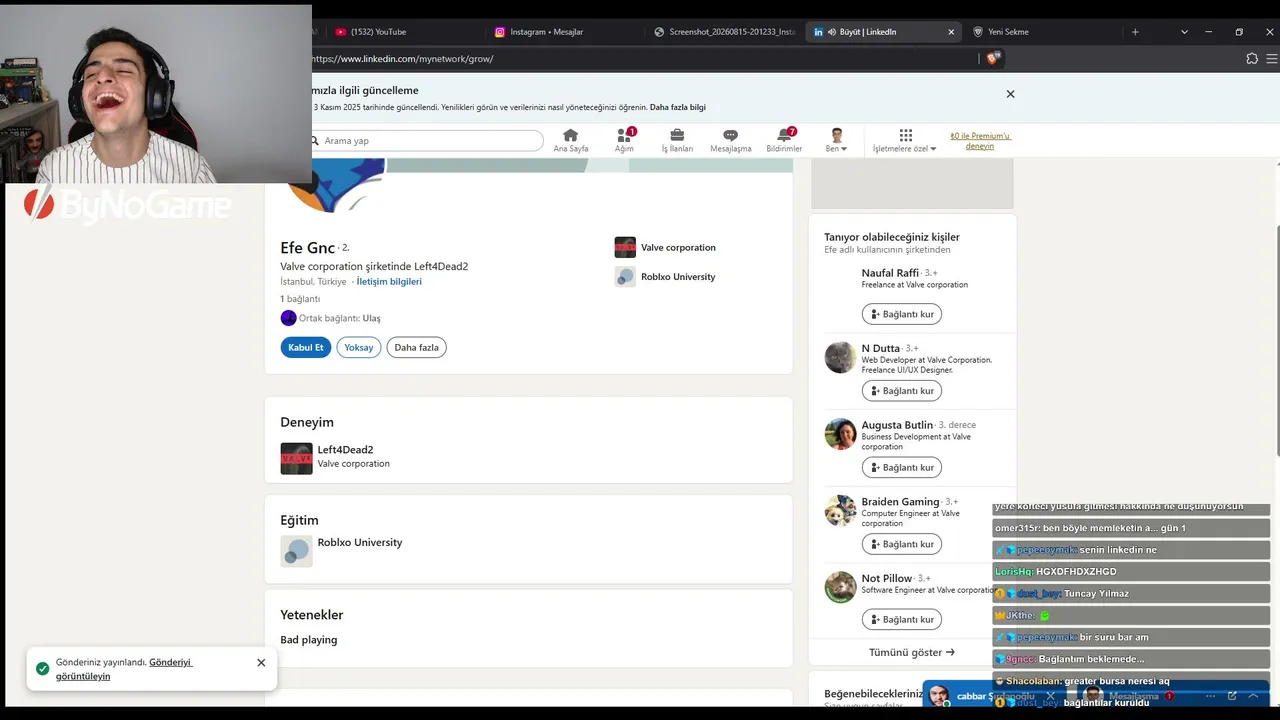Click the Valve corporation logo in header

pyautogui.click(x=625, y=247)
